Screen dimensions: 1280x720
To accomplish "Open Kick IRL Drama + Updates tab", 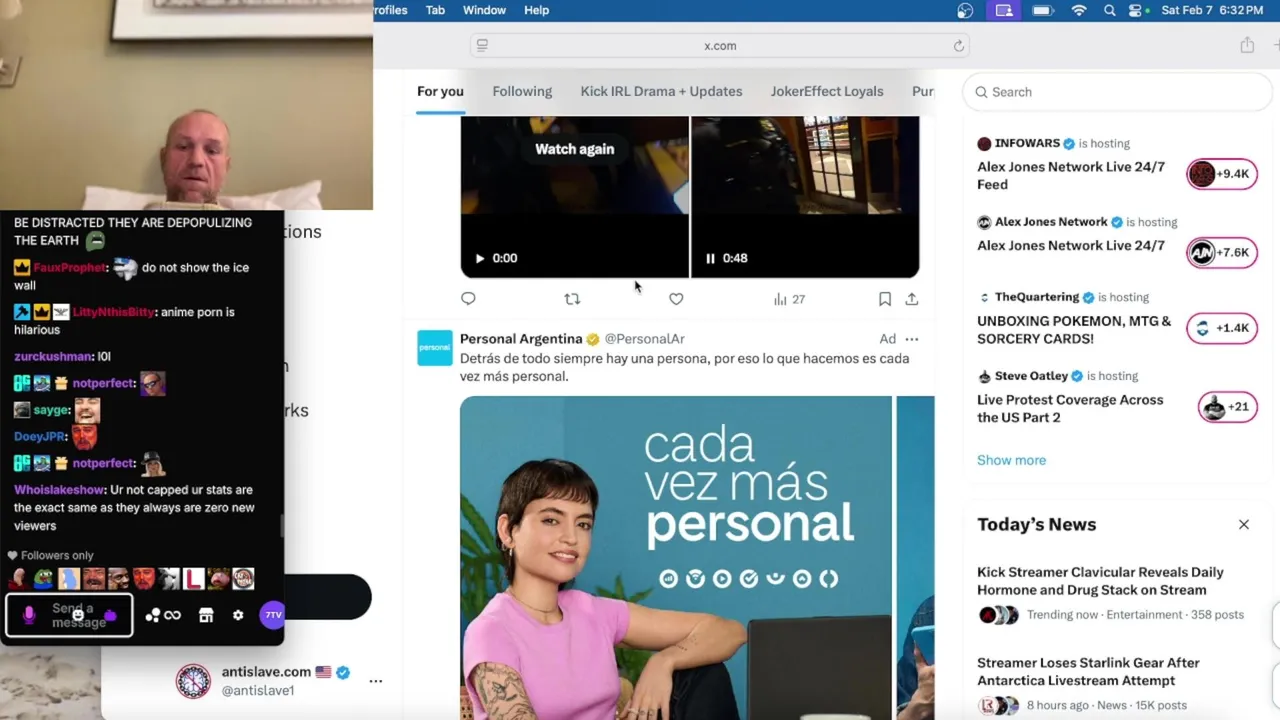I will tap(661, 91).
